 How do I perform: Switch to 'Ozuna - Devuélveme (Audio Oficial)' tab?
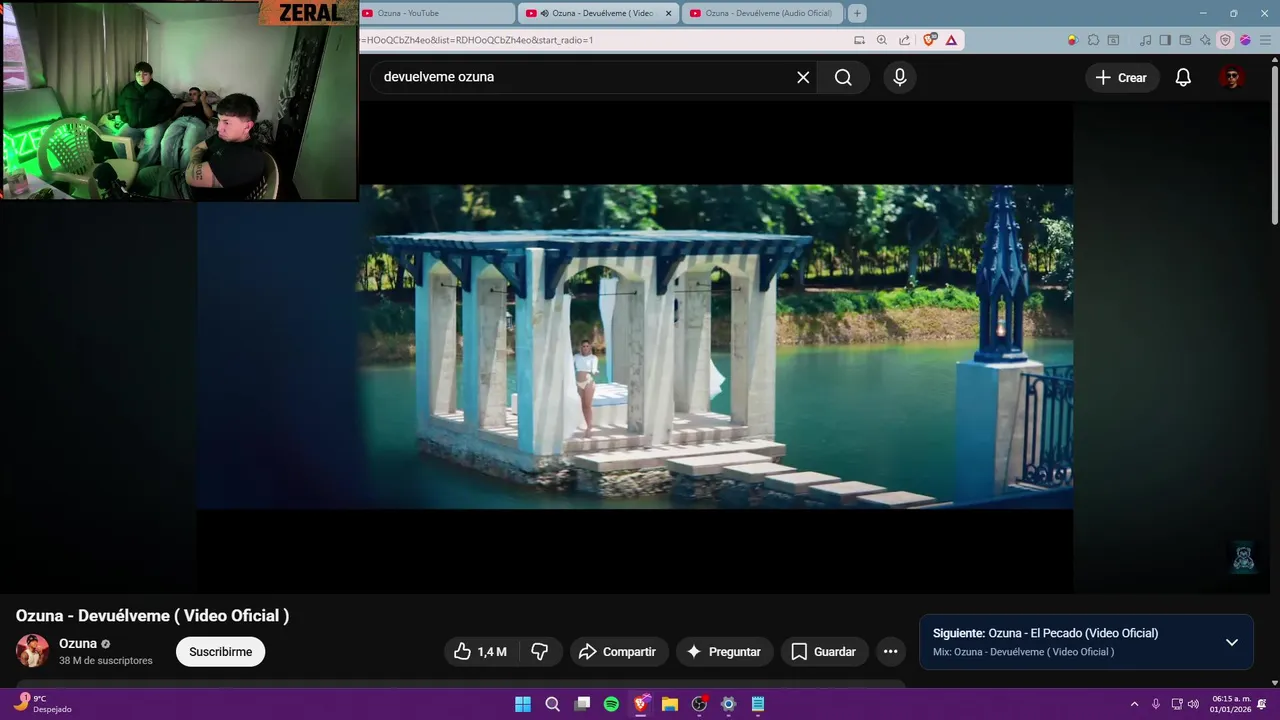coord(763,13)
